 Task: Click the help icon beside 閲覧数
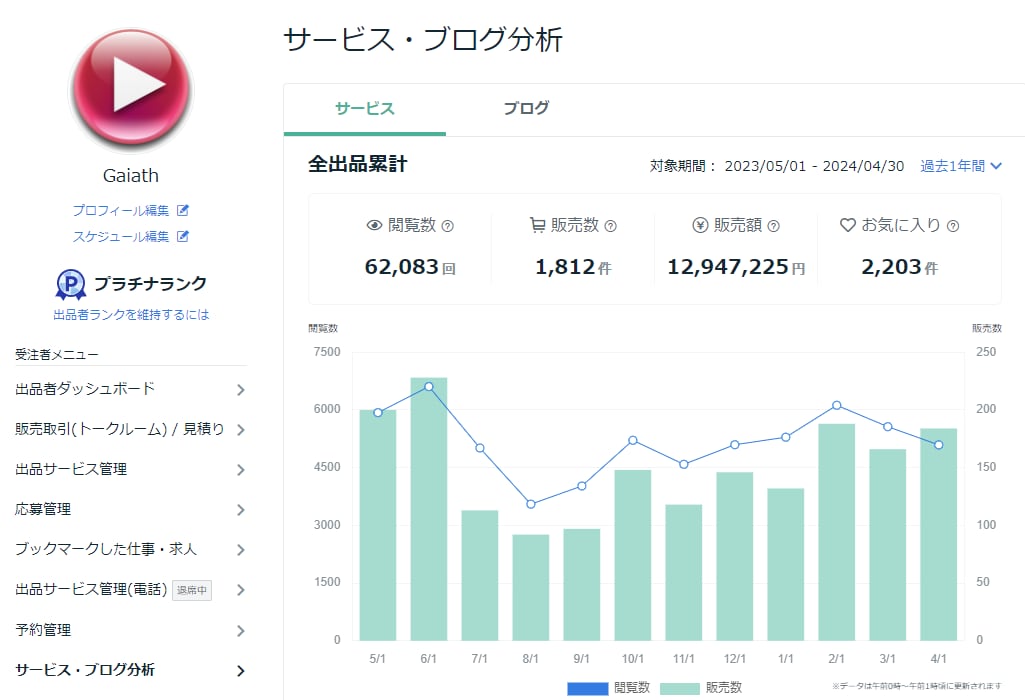448,226
